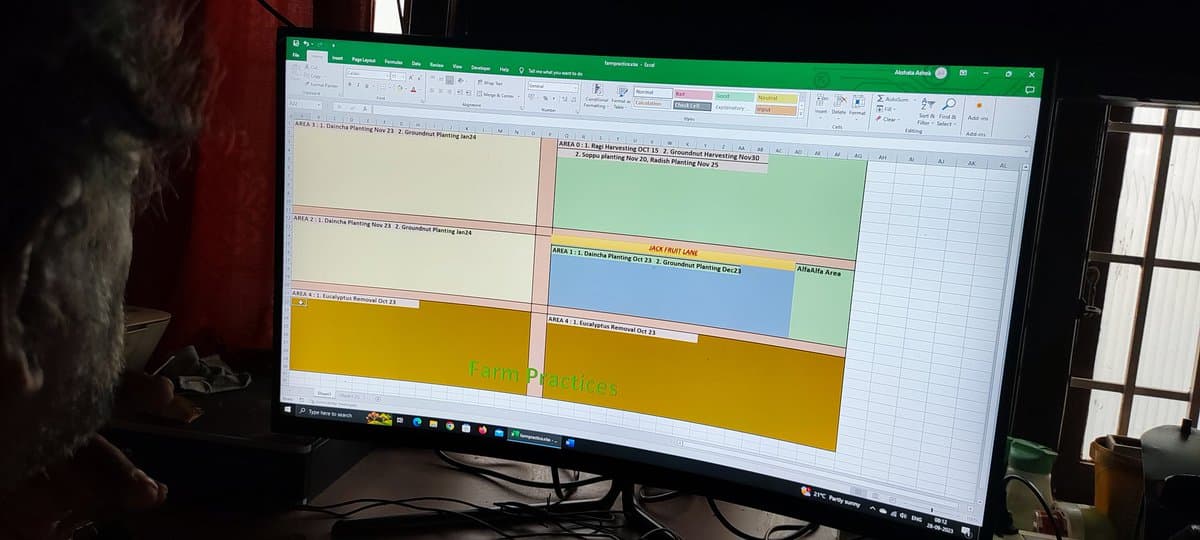Toggle Italic formatting

358,85
